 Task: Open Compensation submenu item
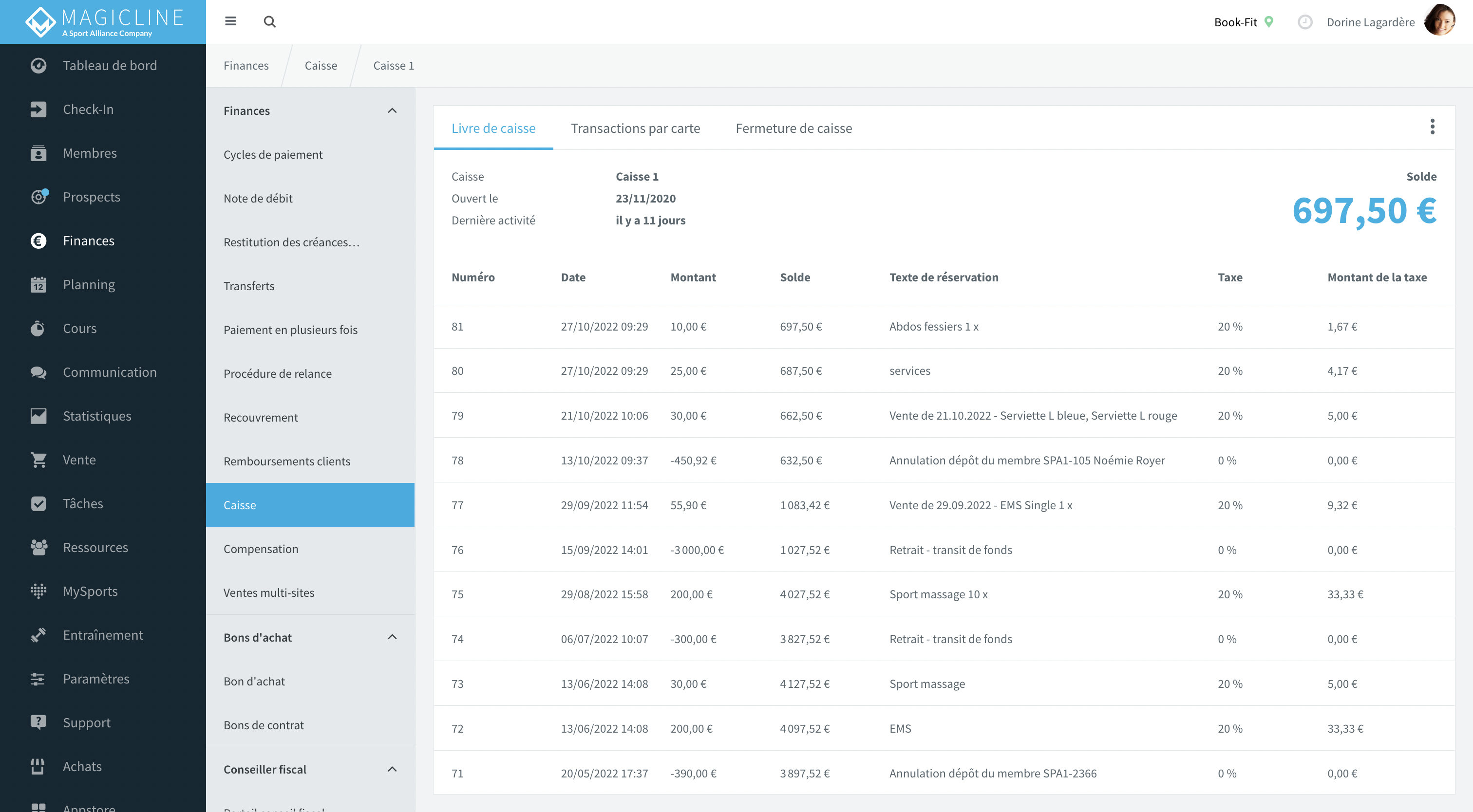click(x=310, y=549)
